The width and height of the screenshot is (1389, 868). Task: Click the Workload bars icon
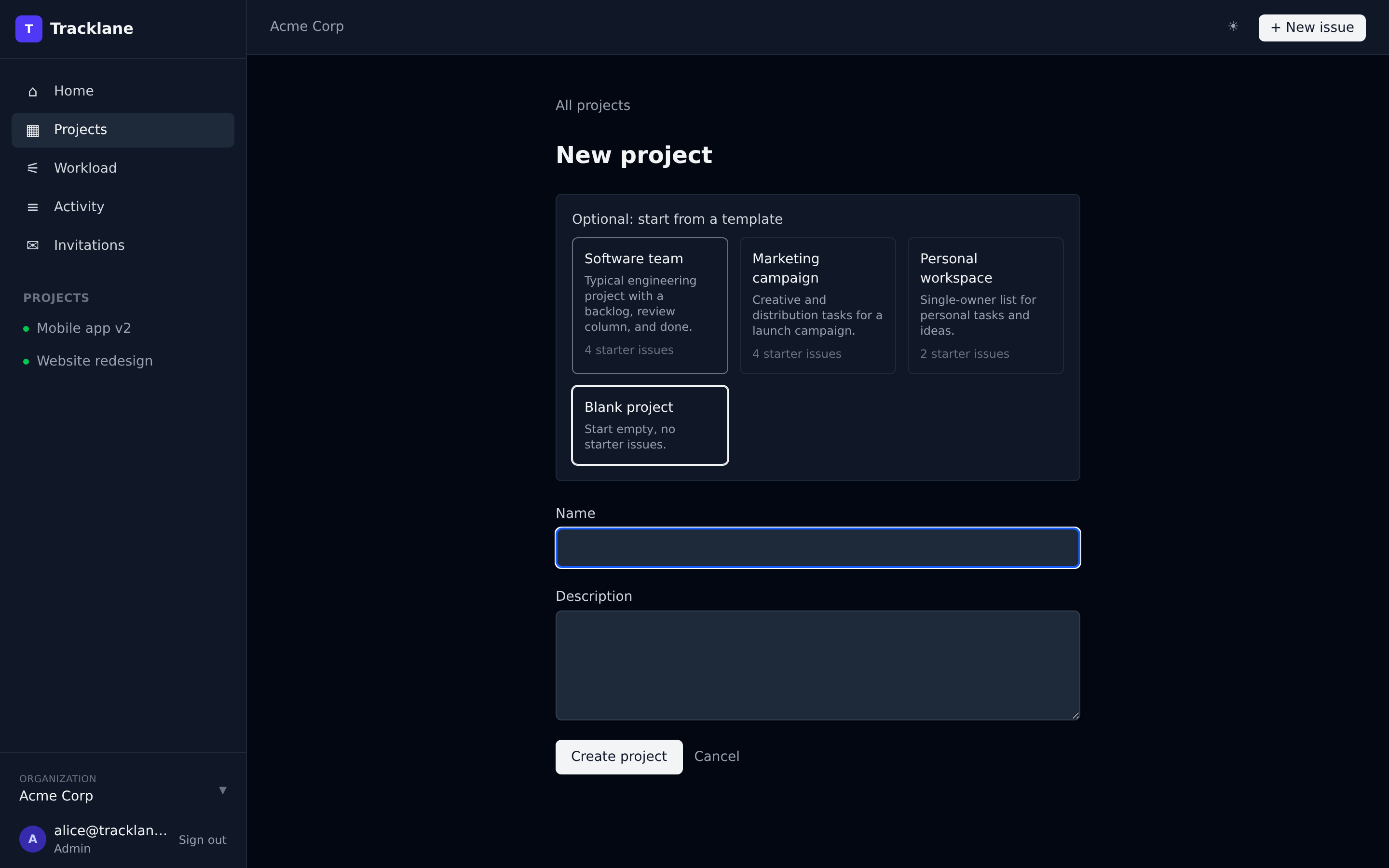(33, 168)
